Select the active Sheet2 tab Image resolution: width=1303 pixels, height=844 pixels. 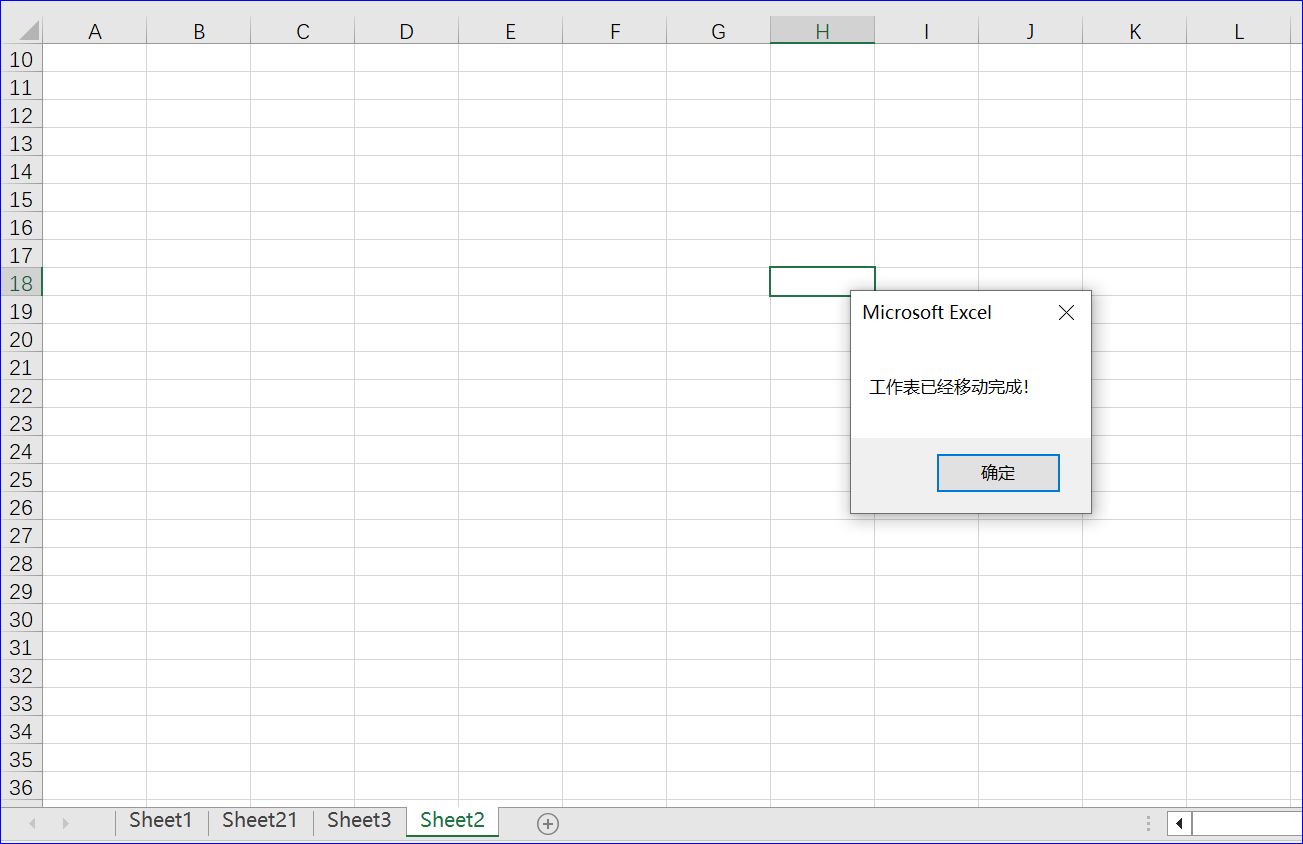pos(452,821)
